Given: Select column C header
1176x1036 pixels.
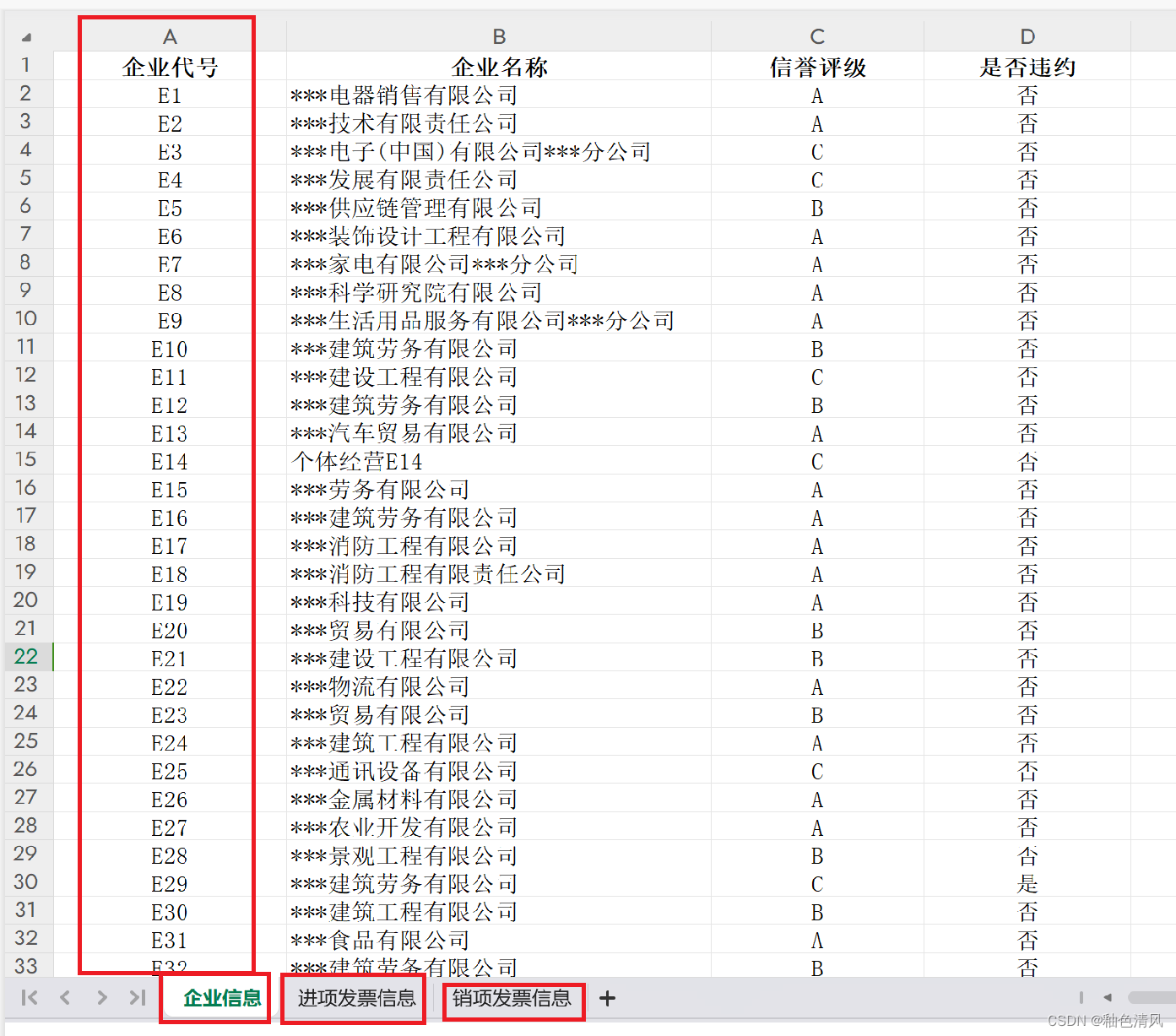Looking at the screenshot, I should (x=817, y=36).
